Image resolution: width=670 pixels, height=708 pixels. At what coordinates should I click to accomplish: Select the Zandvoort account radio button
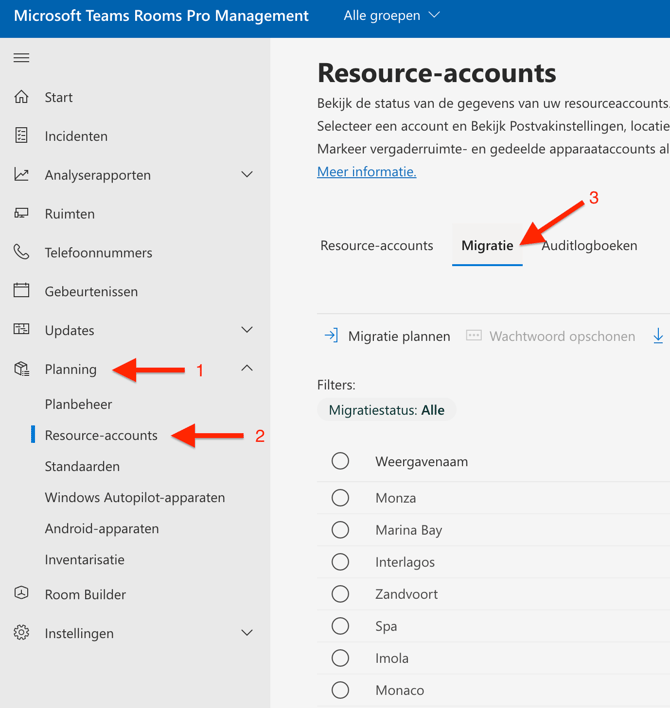(340, 594)
